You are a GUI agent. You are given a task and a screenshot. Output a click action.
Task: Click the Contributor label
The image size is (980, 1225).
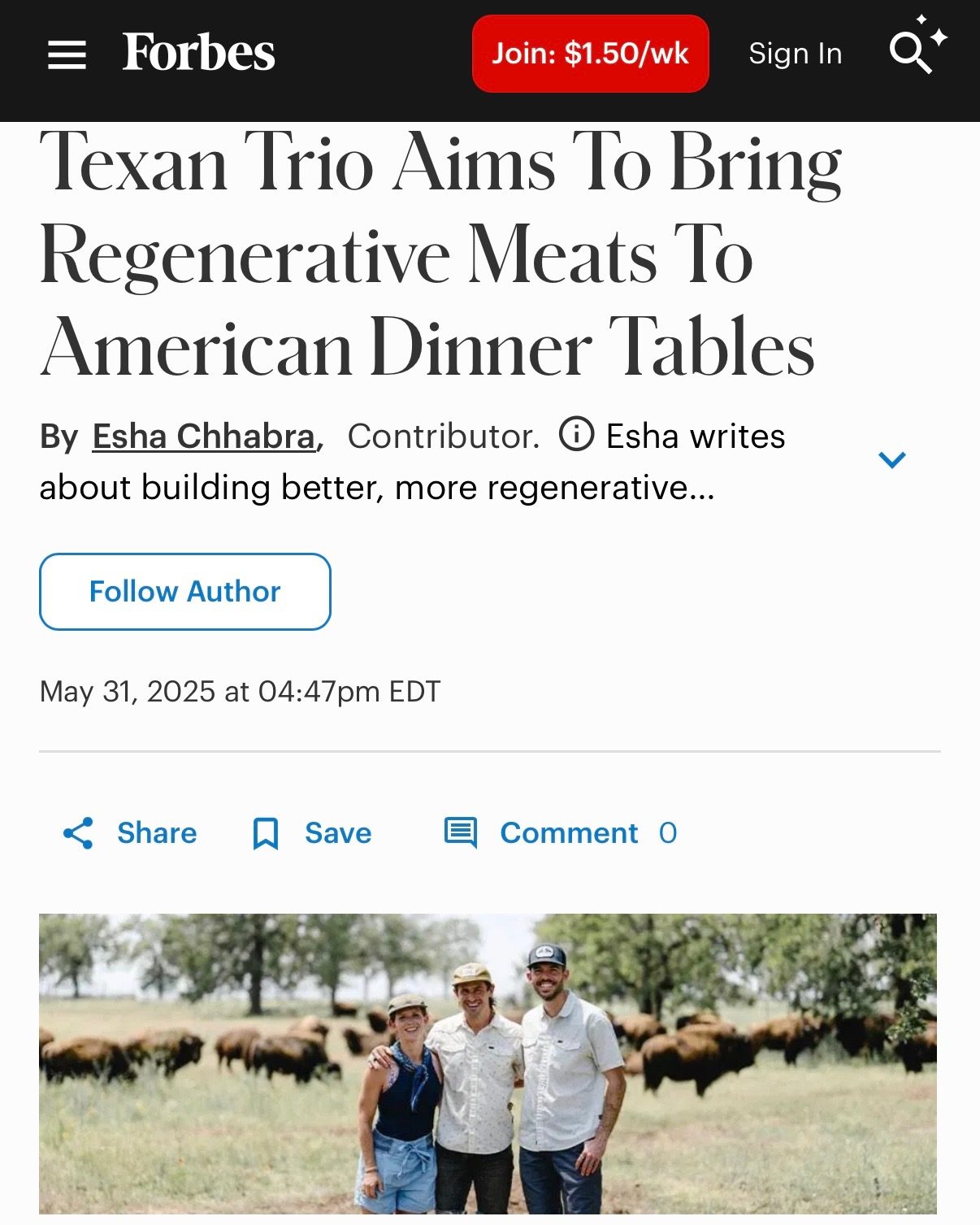coord(444,437)
